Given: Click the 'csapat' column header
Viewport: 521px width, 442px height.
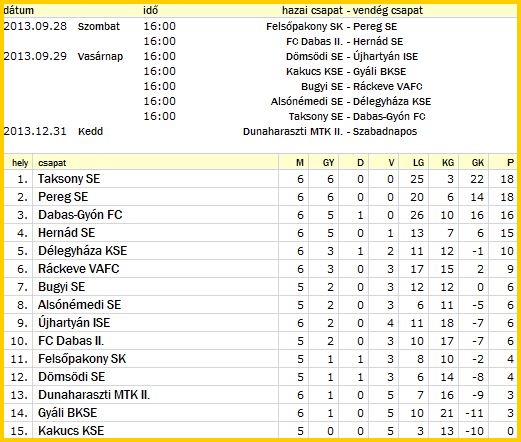Looking at the screenshot, I should click(52, 163).
